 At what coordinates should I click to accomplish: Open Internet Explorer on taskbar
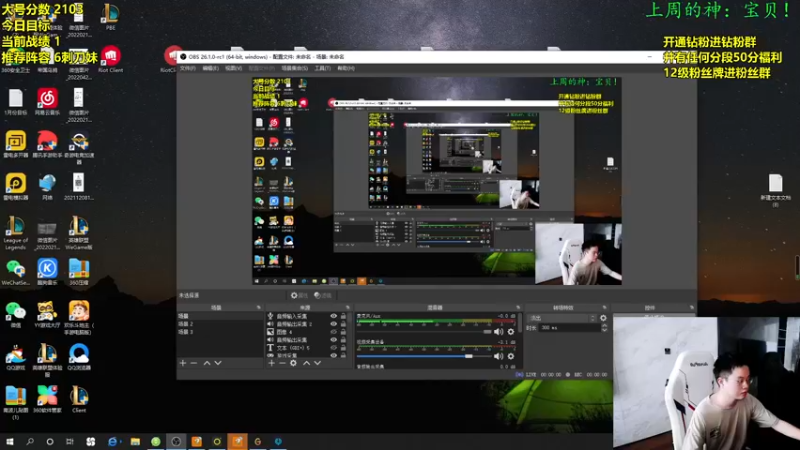(113, 441)
